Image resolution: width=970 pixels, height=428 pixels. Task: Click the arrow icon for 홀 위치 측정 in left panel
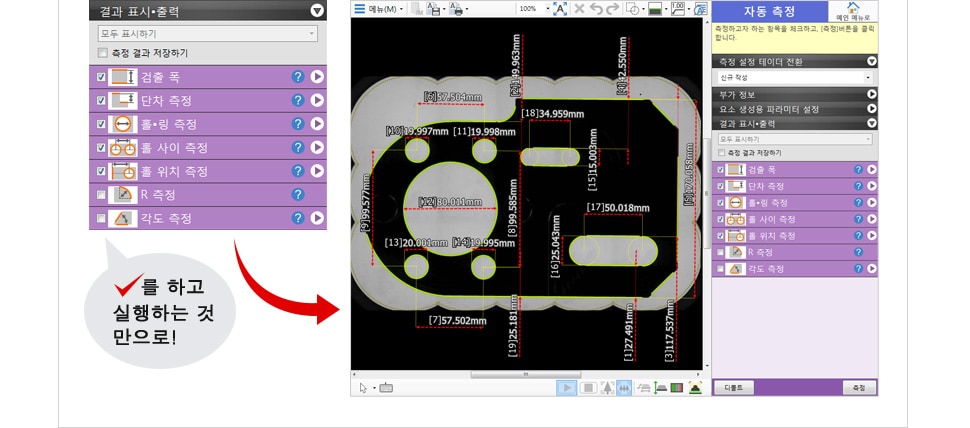click(x=316, y=171)
